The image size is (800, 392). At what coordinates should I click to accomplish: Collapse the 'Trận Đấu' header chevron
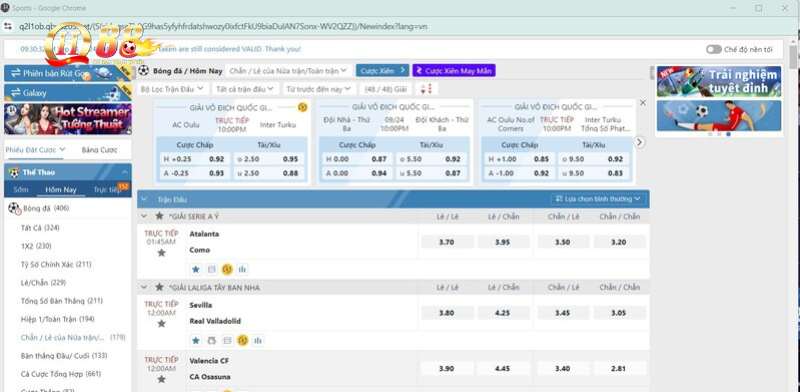click(144, 199)
